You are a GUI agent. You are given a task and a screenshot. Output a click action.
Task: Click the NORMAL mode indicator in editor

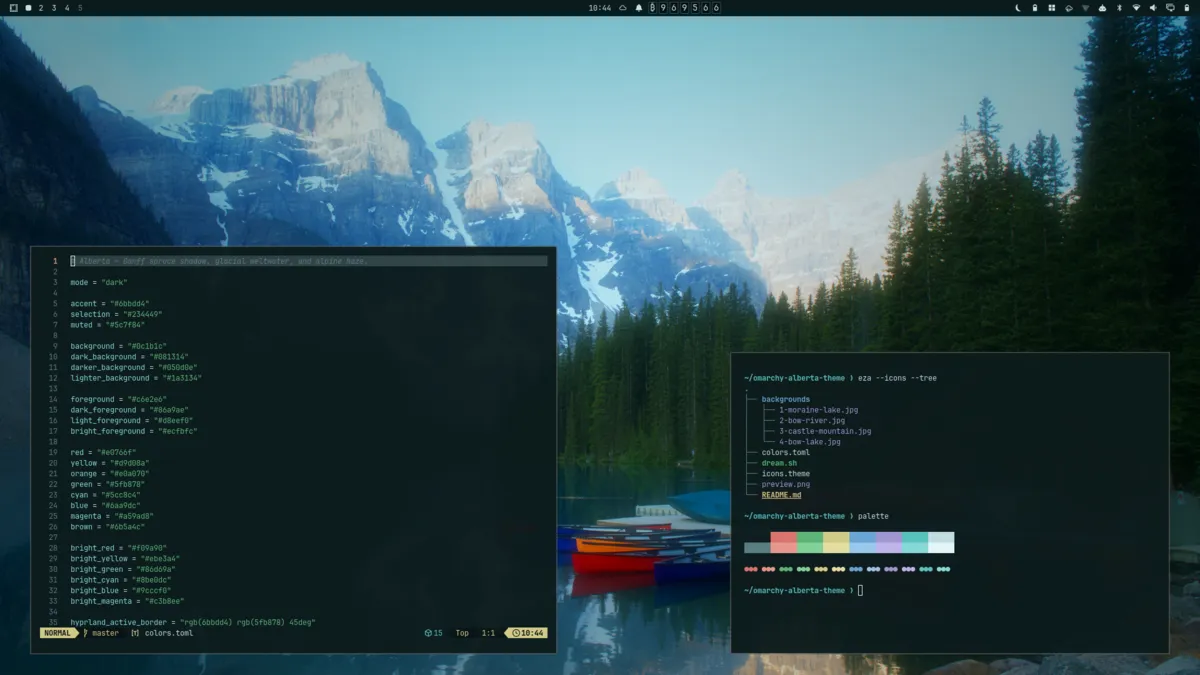click(x=57, y=633)
